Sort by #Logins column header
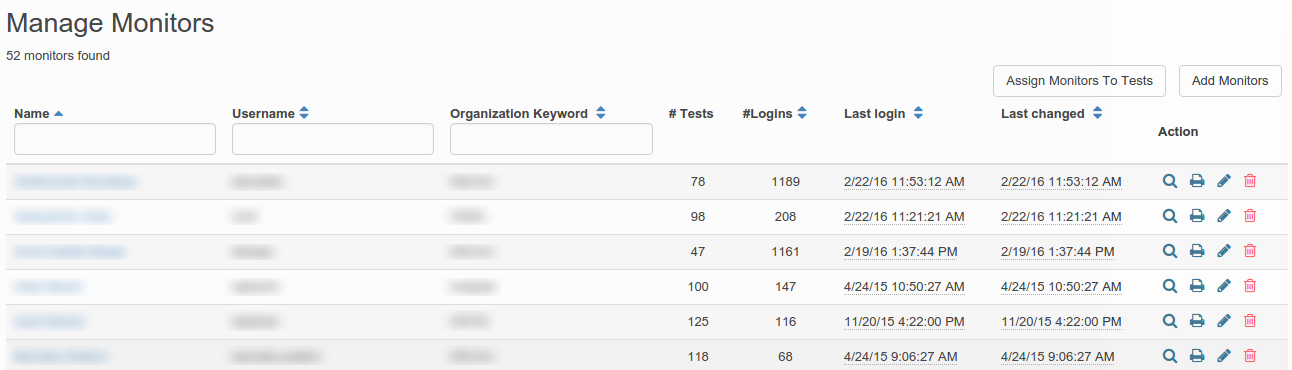This screenshot has height=370, width=1292. point(774,114)
